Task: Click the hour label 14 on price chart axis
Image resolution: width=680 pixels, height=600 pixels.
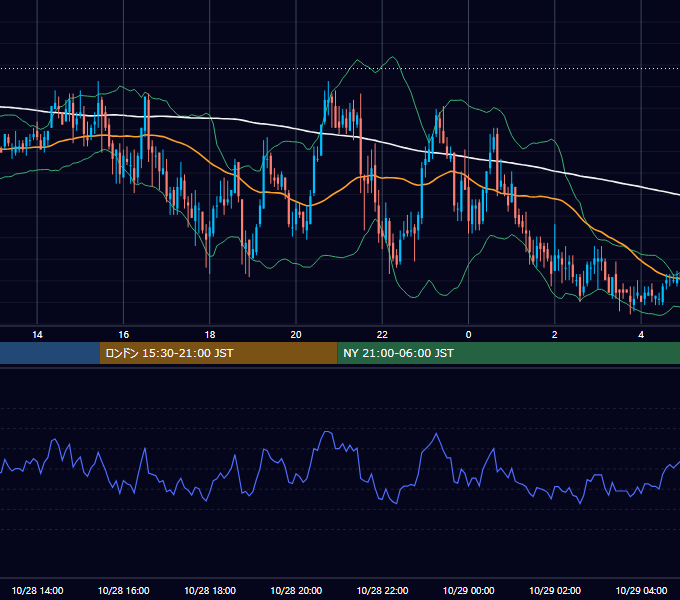Action: point(37,335)
